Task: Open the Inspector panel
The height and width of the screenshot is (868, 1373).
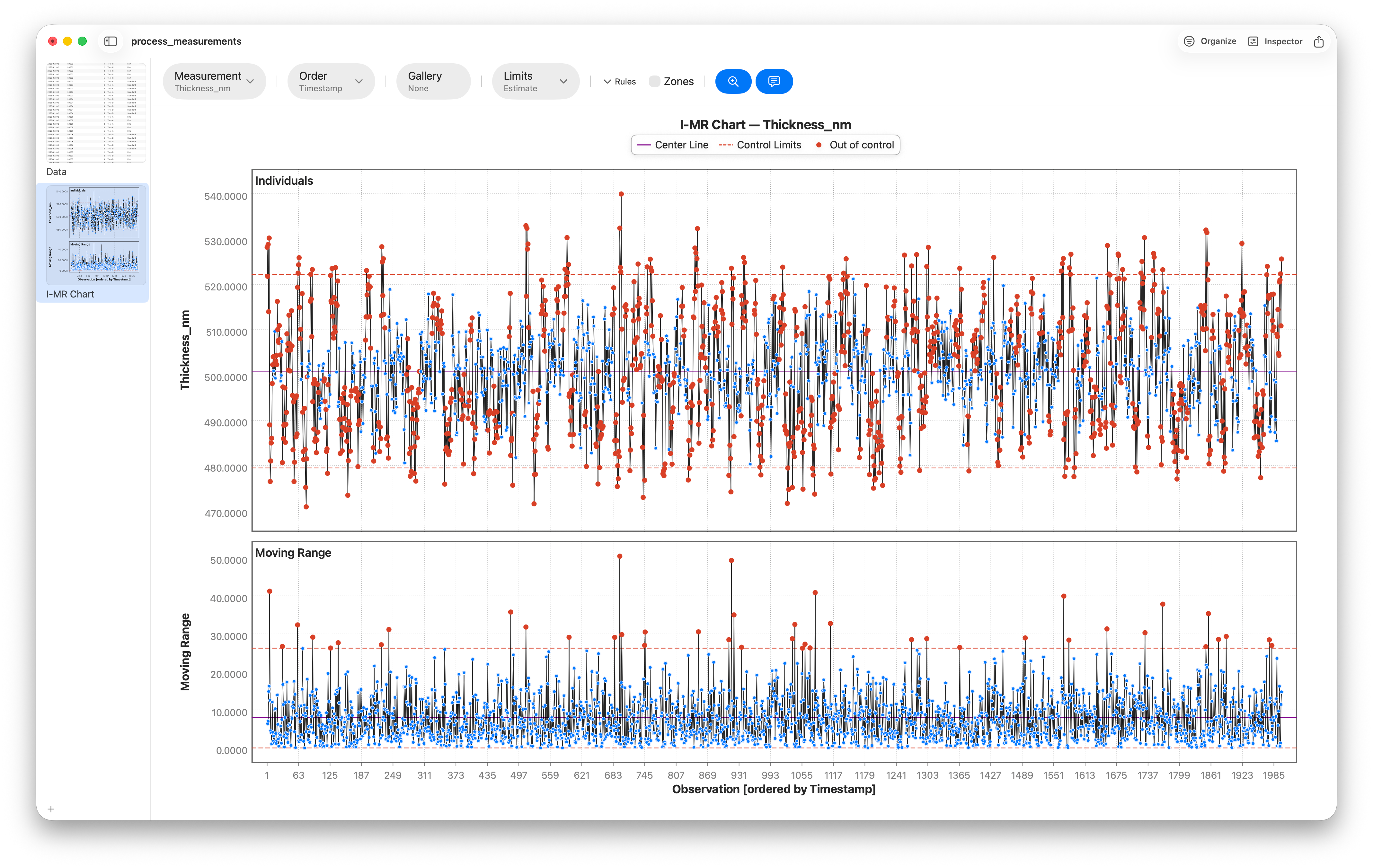Action: (1275, 41)
